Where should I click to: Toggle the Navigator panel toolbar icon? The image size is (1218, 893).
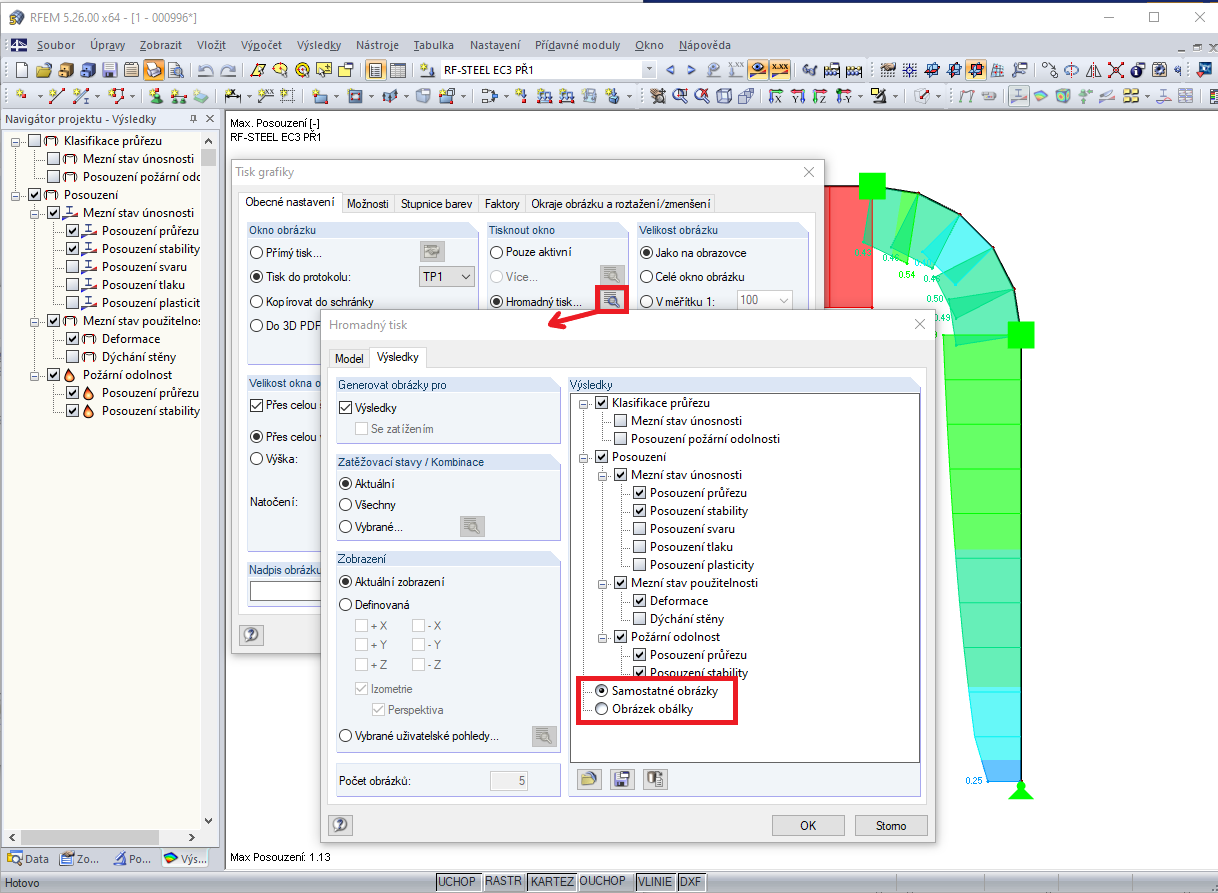coord(376,70)
